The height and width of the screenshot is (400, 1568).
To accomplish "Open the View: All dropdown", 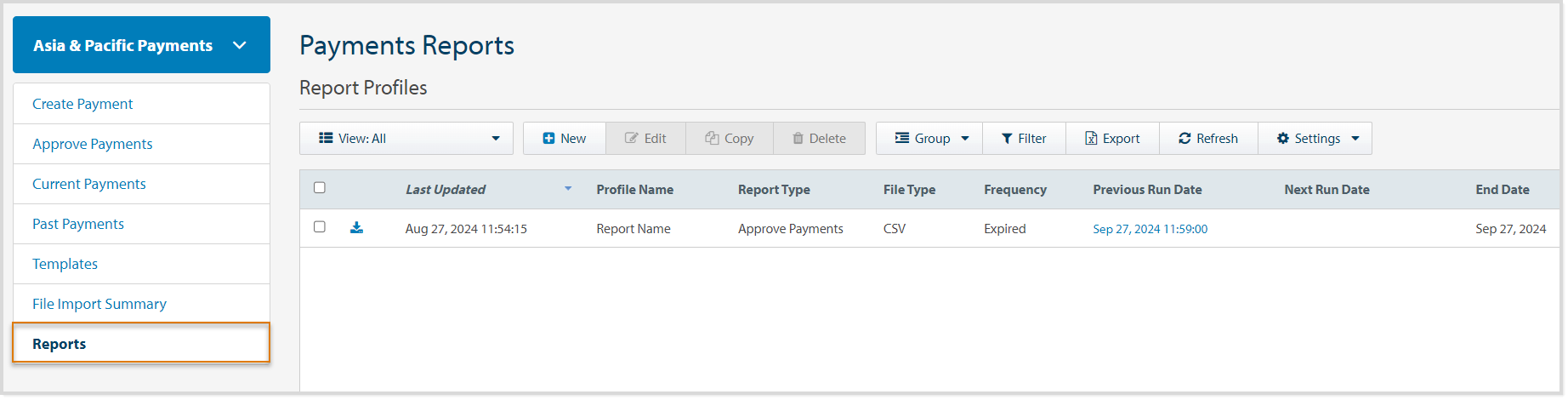I will pos(406,139).
